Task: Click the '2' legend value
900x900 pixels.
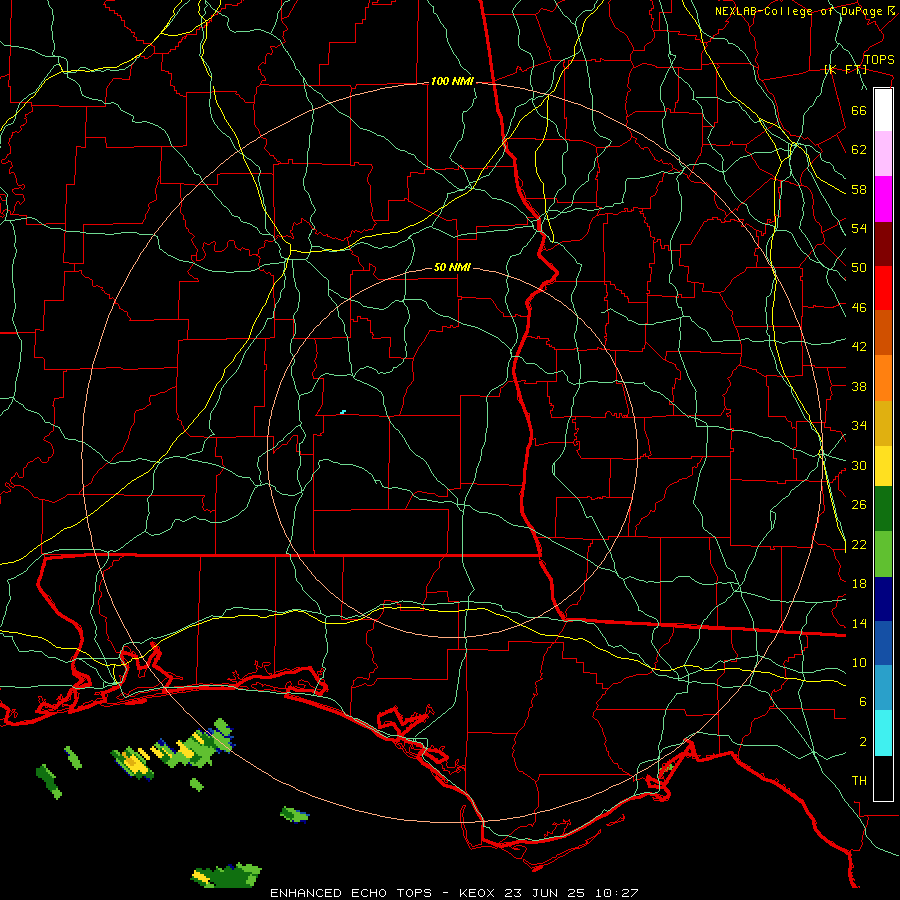Action: (x=863, y=742)
